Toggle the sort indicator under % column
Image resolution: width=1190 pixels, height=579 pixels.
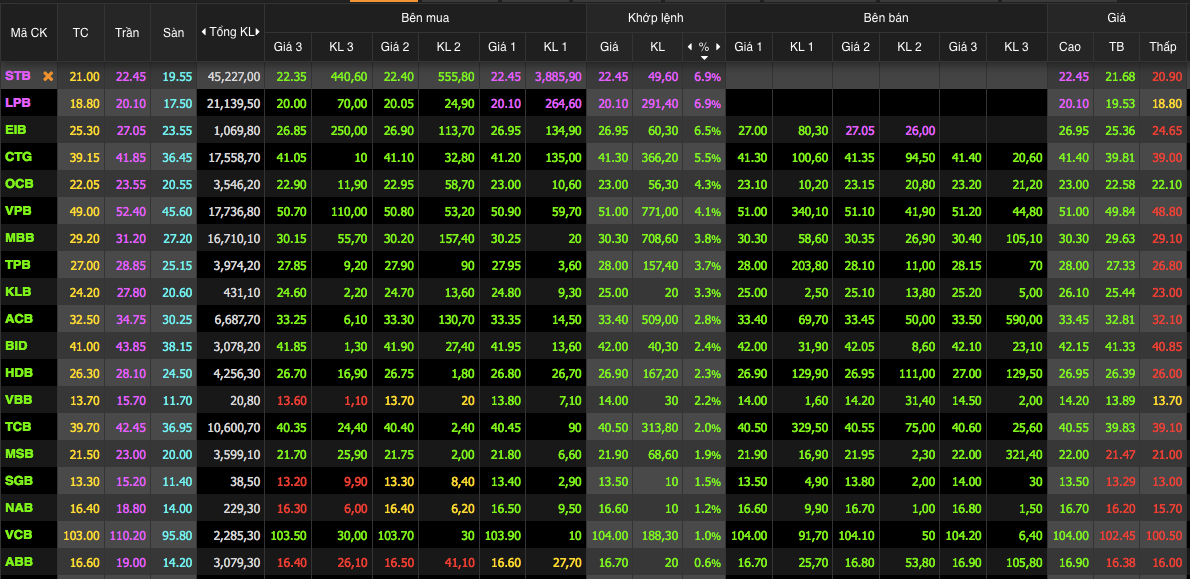704,58
